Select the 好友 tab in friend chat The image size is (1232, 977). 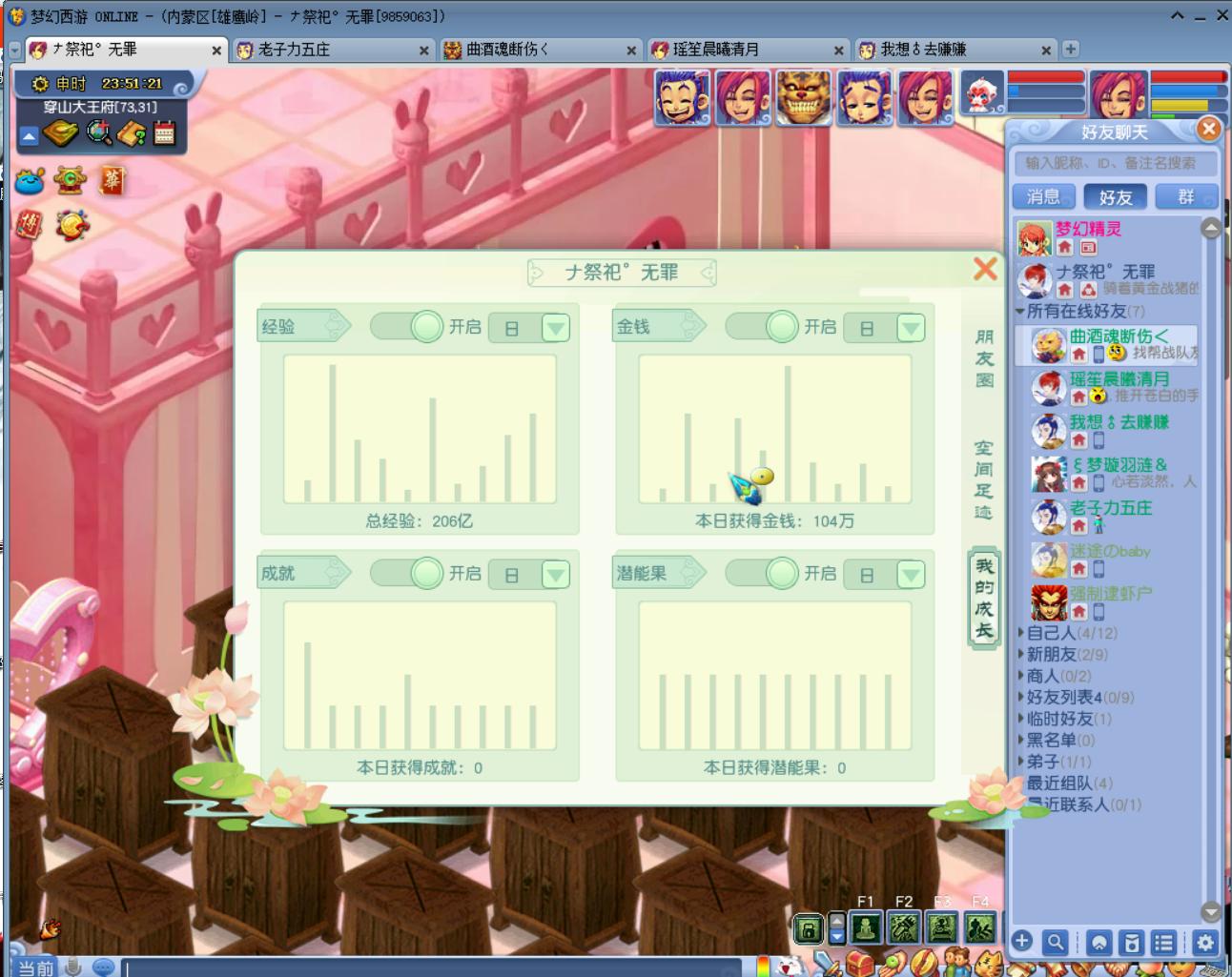click(1115, 196)
